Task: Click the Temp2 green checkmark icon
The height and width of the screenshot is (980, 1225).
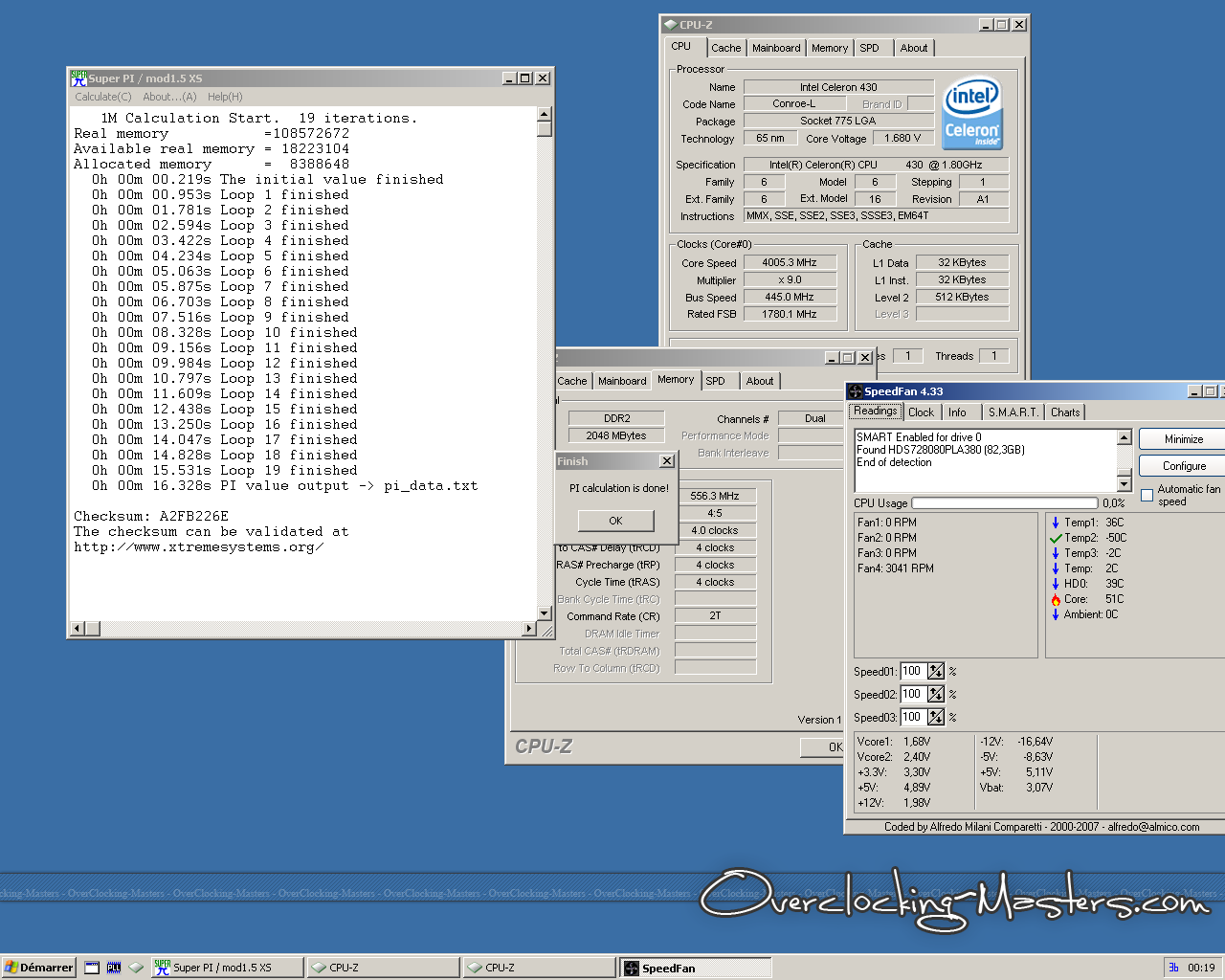Action: coord(1056,538)
